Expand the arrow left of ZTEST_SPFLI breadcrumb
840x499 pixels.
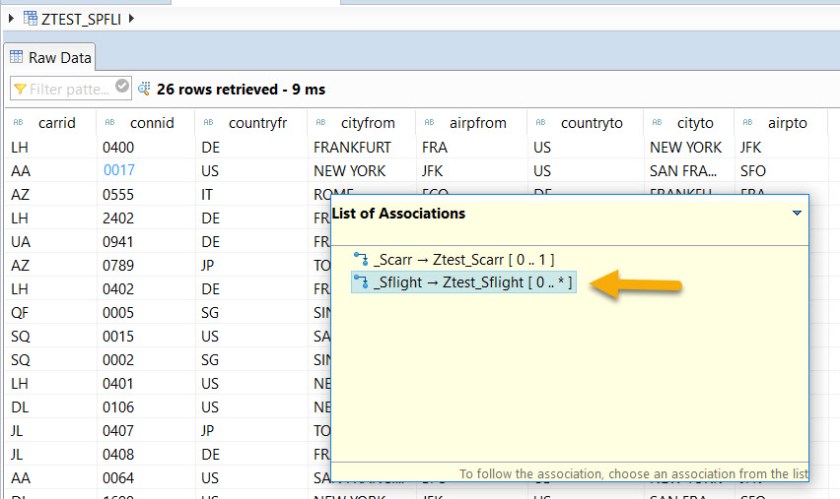pyautogui.click(x=10, y=18)
